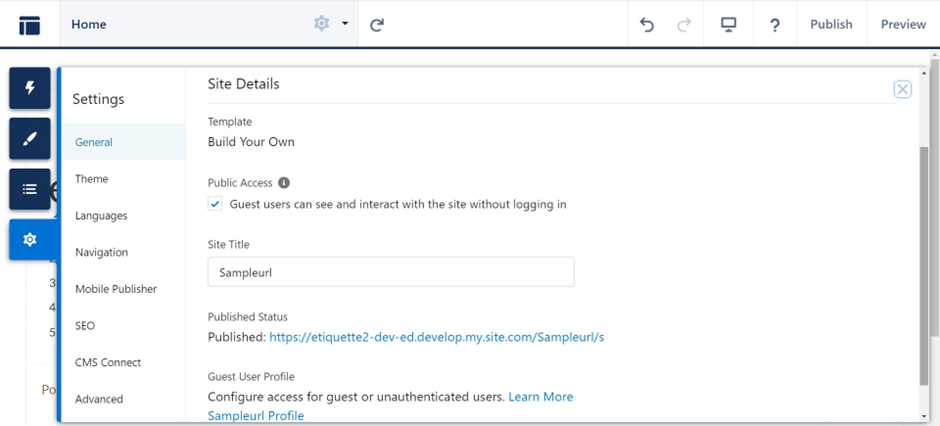
Task: Open the Page Structure list panel
Action: point(30,189)
